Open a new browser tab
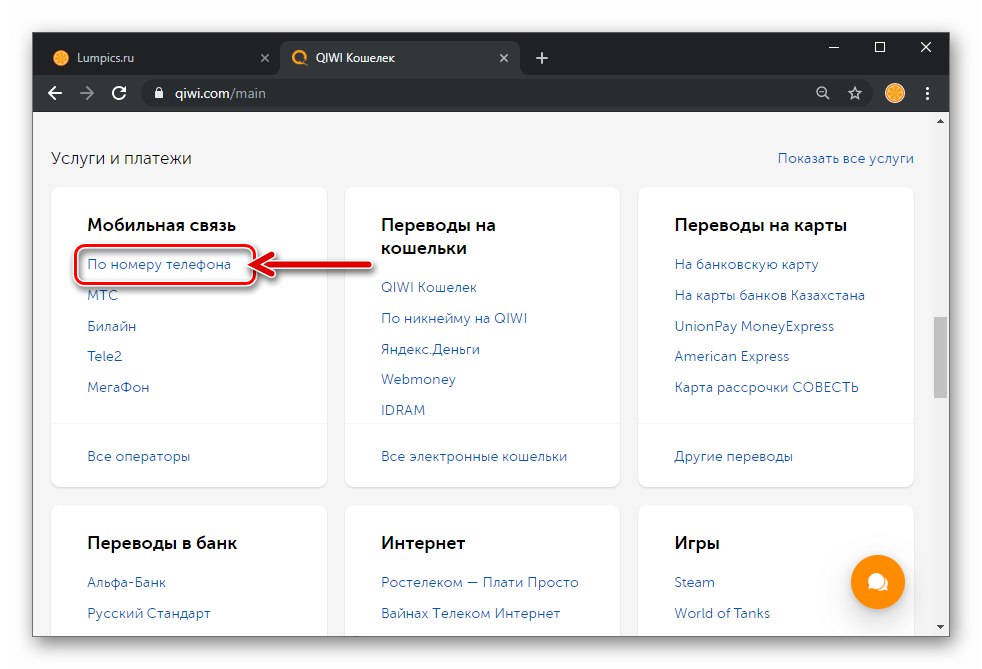 tap(542, 58)
